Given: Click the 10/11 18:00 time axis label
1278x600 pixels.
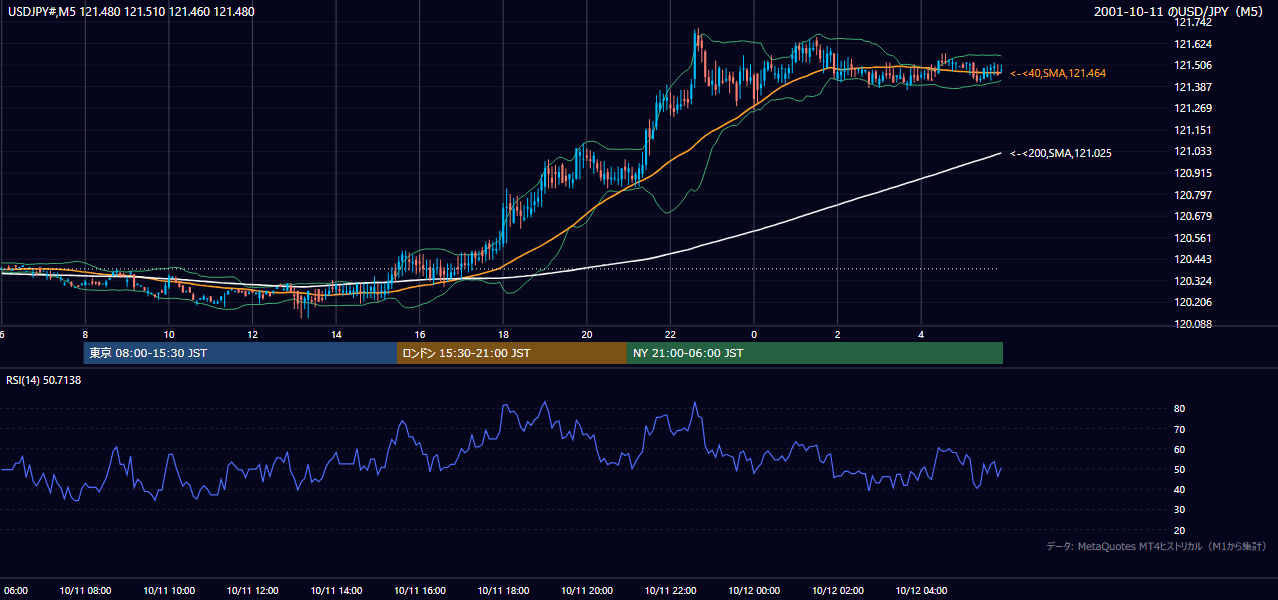Looking at the screenshot, I should click(x=503, y=591).
